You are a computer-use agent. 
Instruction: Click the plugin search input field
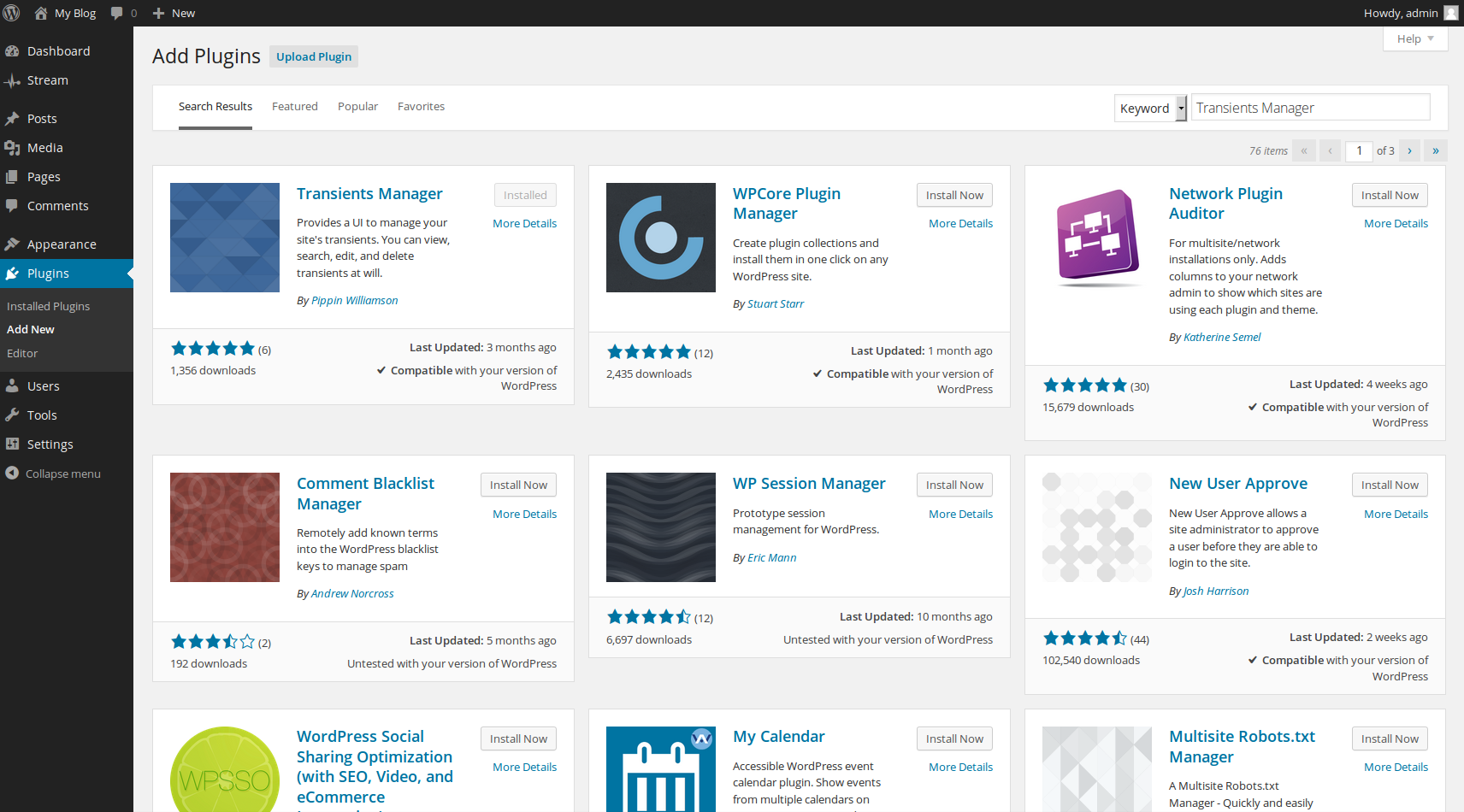1309,108
